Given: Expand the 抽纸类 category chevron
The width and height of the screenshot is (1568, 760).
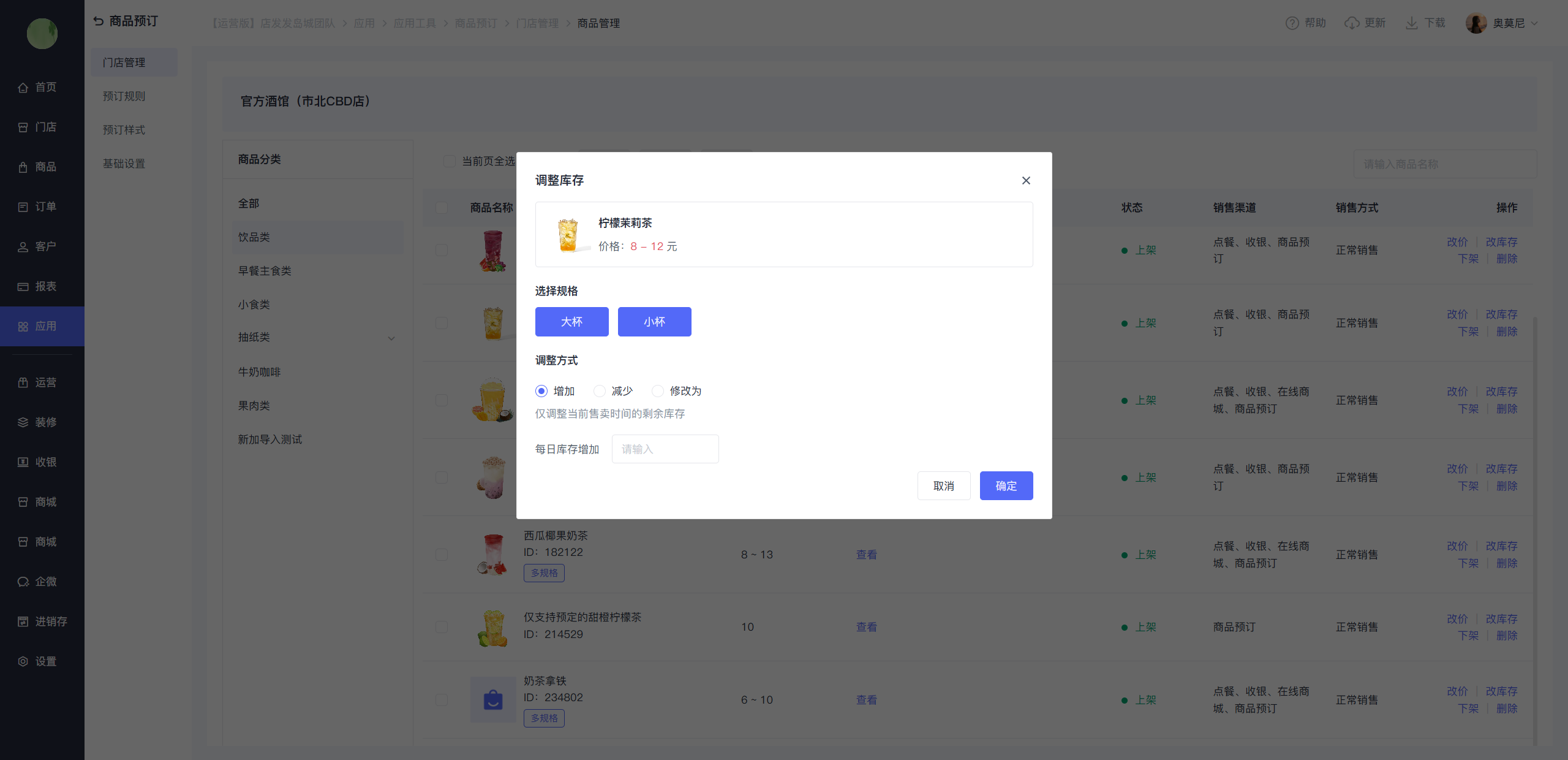Looking at the screenshot, I should [x=391, y=338].
